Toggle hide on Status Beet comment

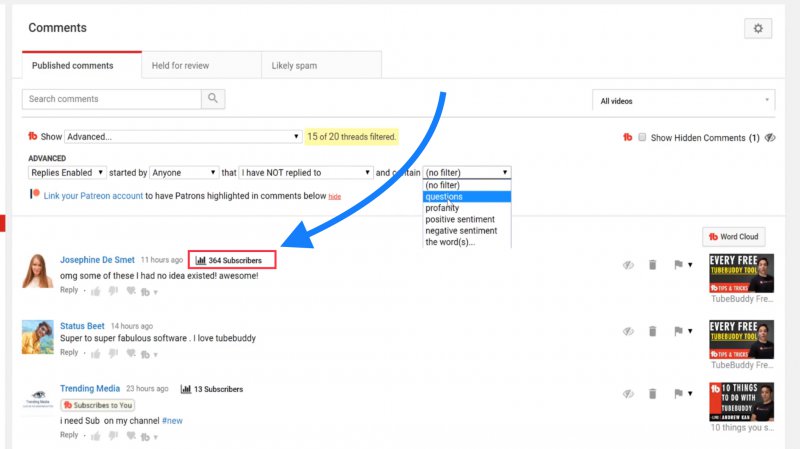(x=627, y=331)
